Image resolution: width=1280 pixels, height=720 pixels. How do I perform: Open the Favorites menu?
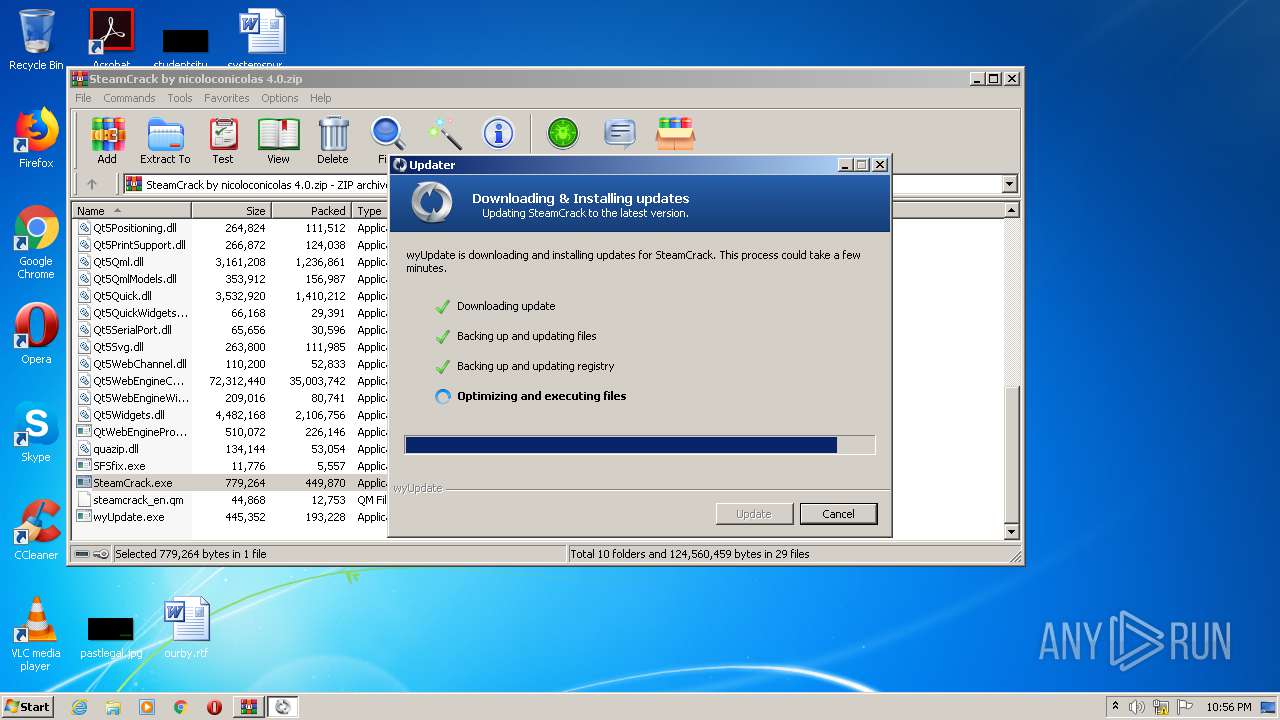(x=227, y=98)
